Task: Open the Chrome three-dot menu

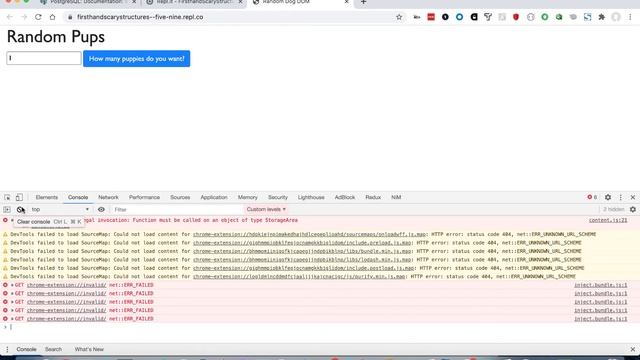Action: (x=630, y=17)
